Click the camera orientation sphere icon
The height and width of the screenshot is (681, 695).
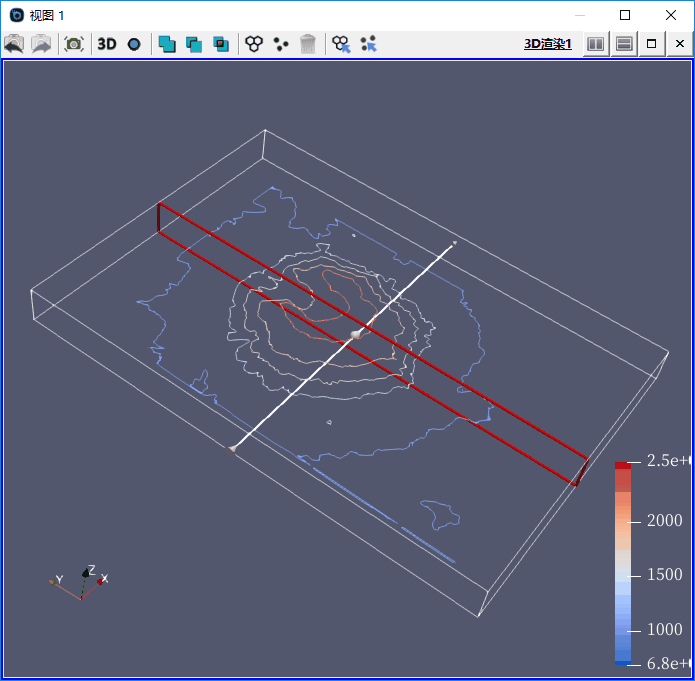coord(134,44)
